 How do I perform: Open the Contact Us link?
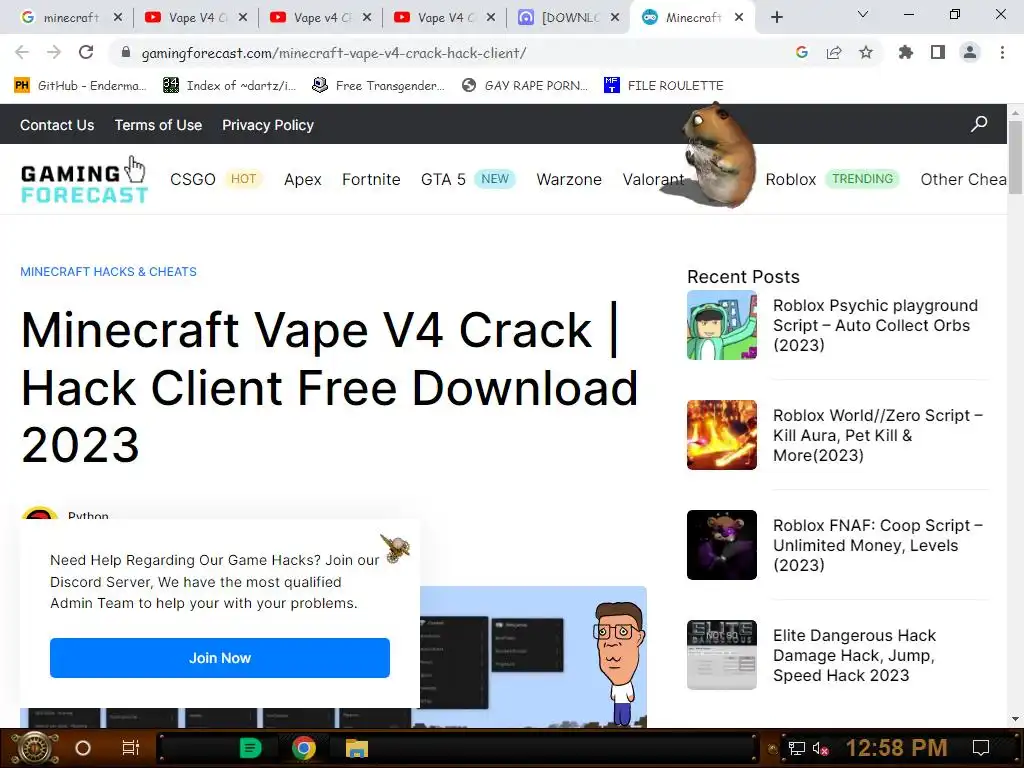click(x=57, y=125)
